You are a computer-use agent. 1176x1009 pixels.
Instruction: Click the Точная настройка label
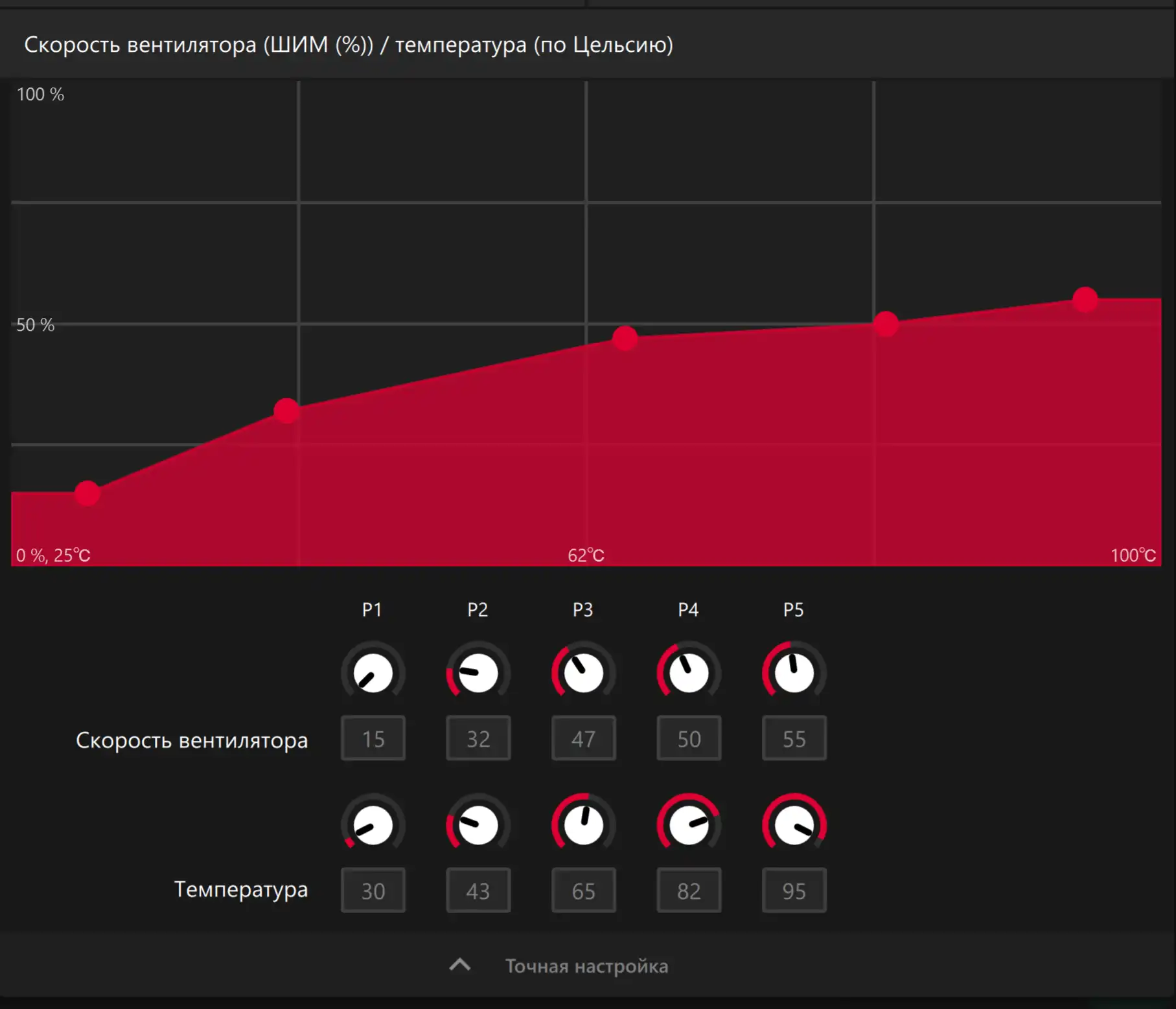[x=586, y=966]
